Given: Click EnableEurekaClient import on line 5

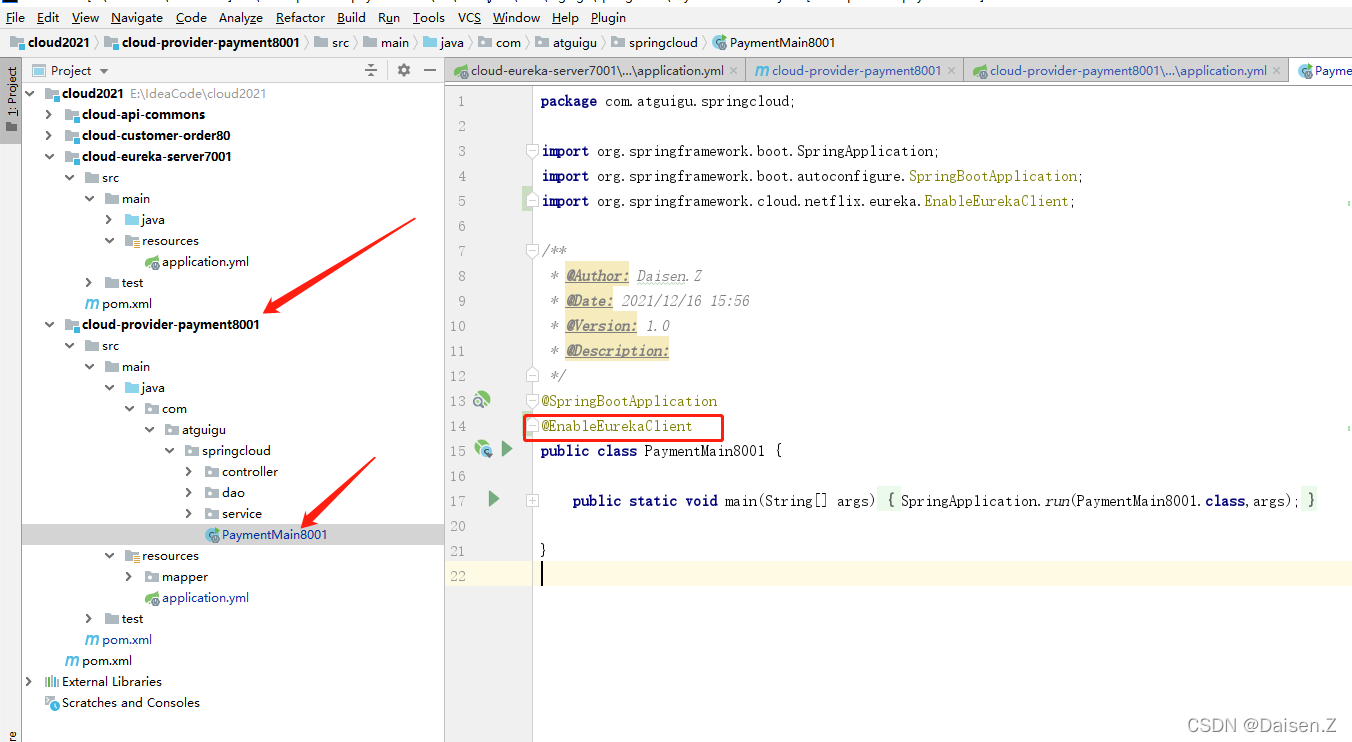Looking at the screenshot, I should 998,201.
